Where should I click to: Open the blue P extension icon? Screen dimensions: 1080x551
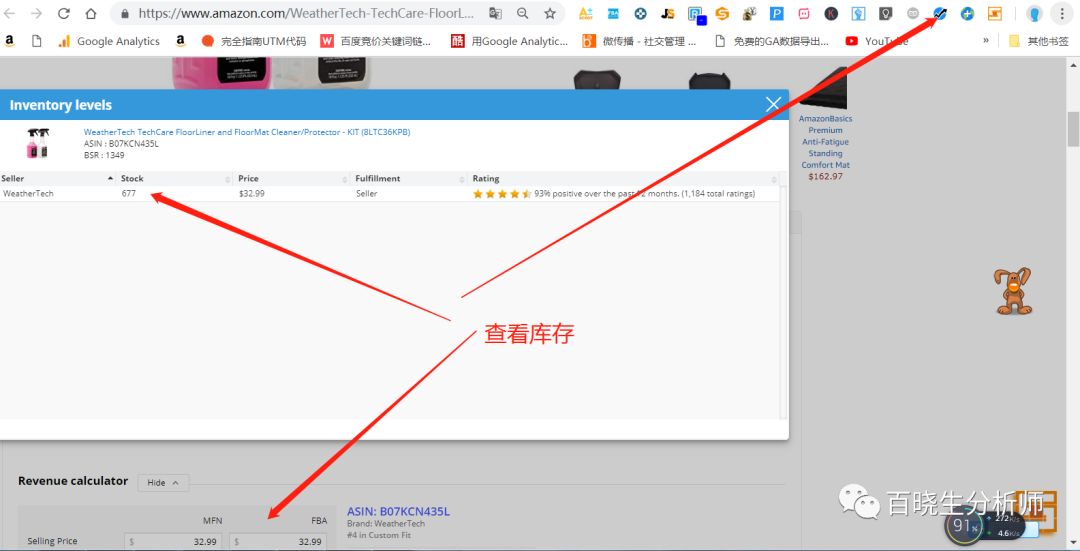point(777,13)
